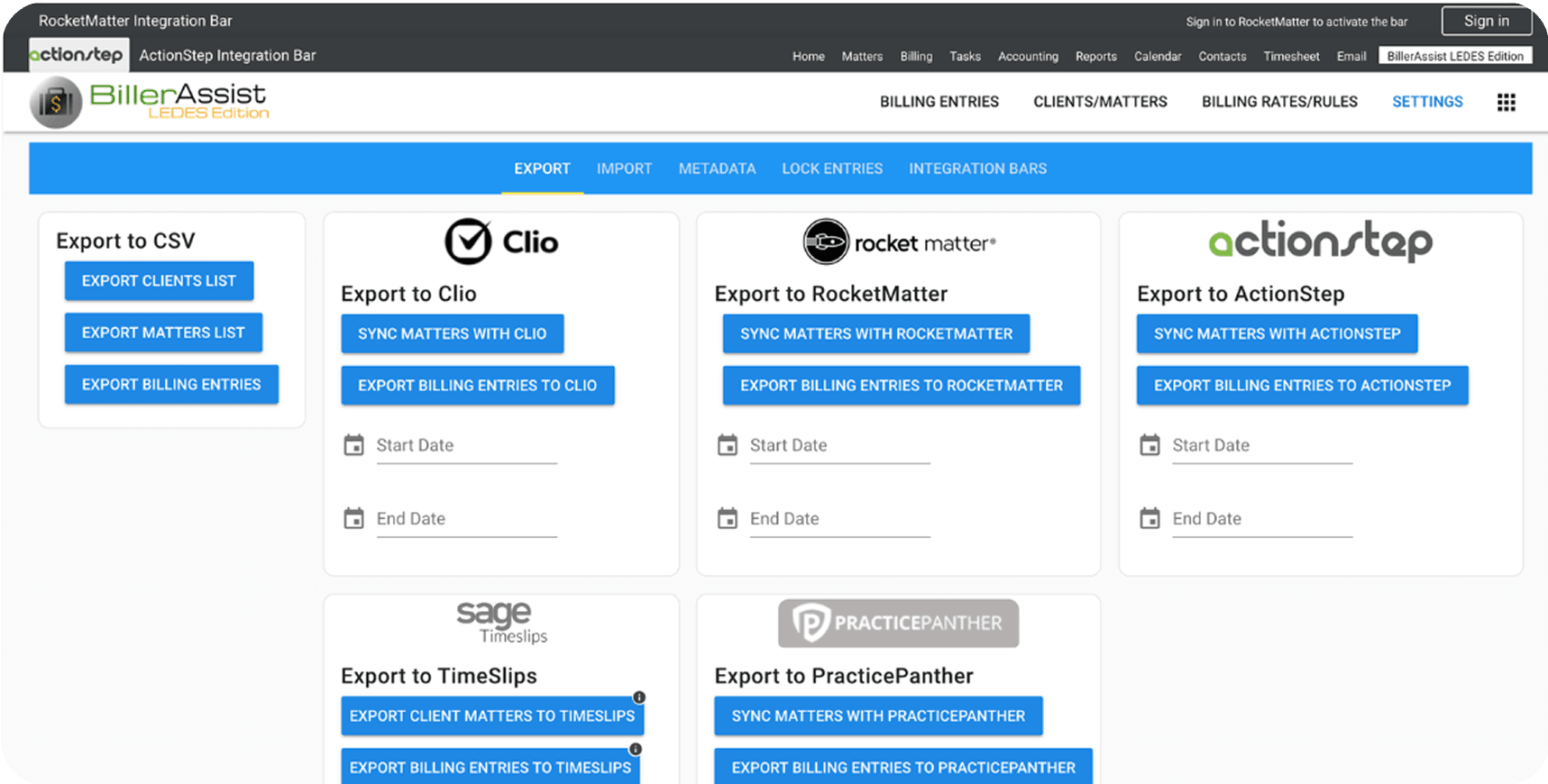
Task: Open the Integration Bars tab
Action: (x=978, y=169)
